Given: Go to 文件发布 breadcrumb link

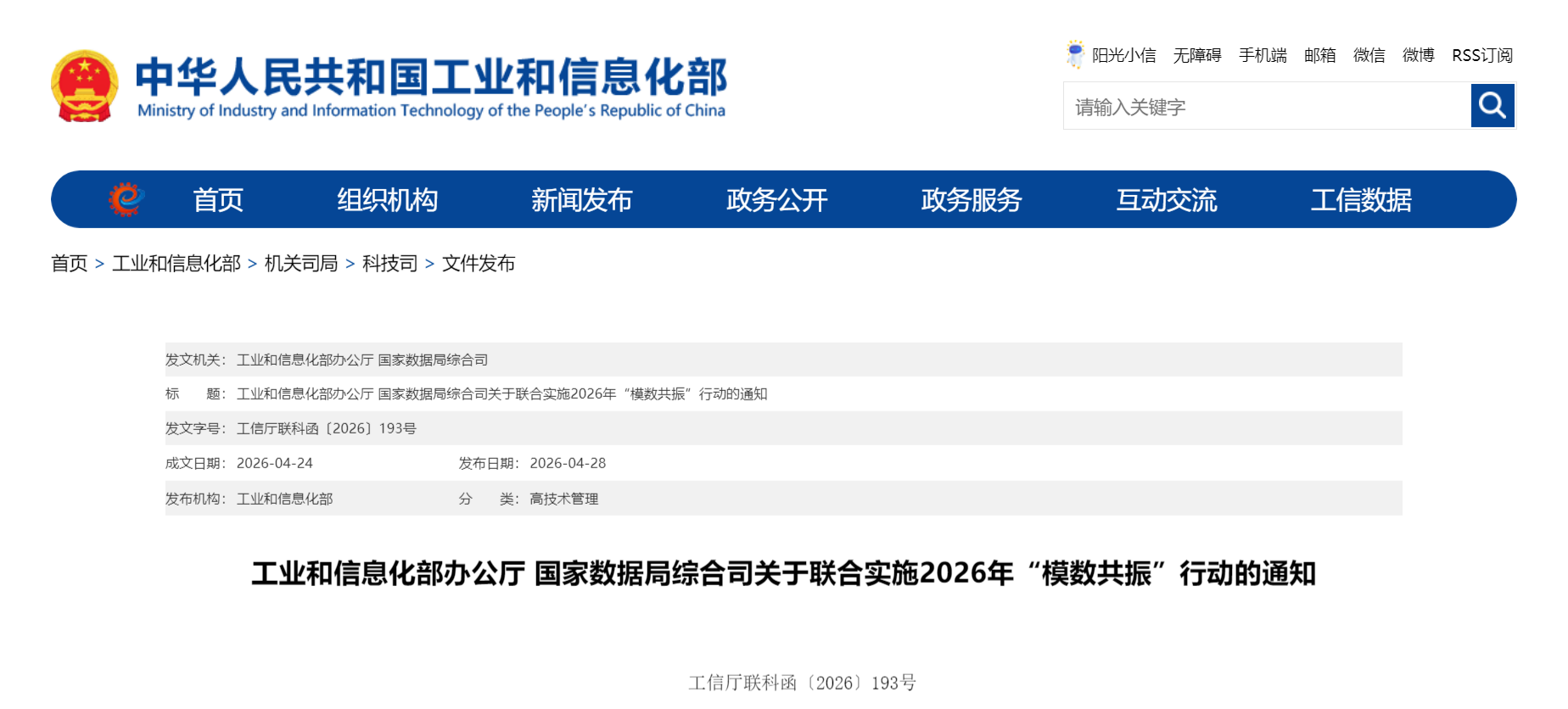Looking at the screenshot, I should 479,264.
